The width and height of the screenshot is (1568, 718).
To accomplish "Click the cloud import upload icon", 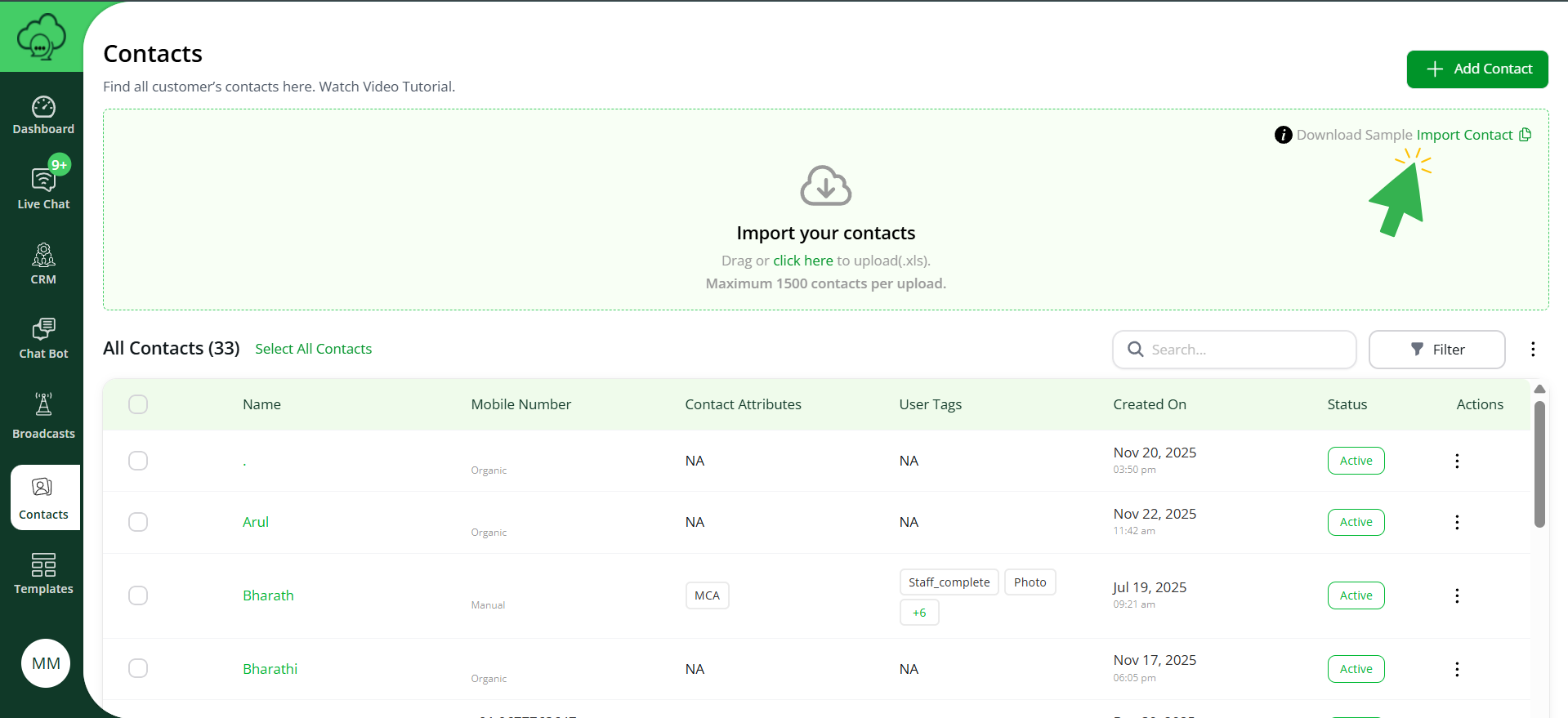I will [x=825, y=186].
